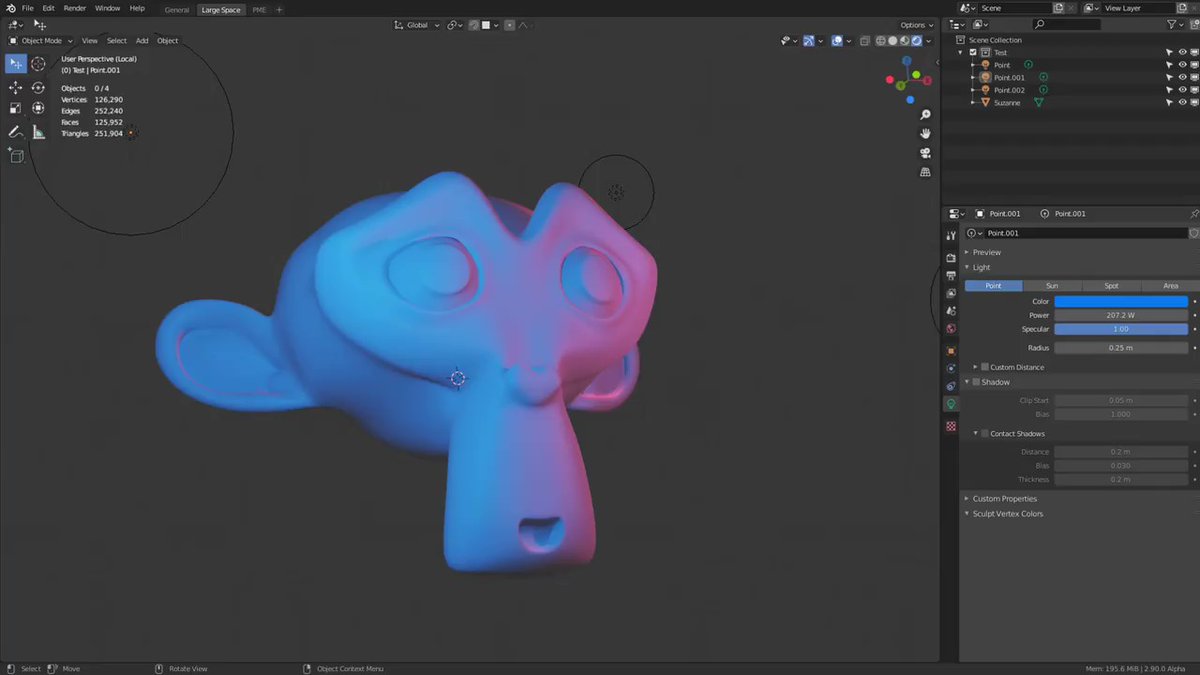The width and height of the screenshot is (1200, 675).
Task: Click the Blender logo menu icon
Action: pyautogui.click(x=10, y=8)
